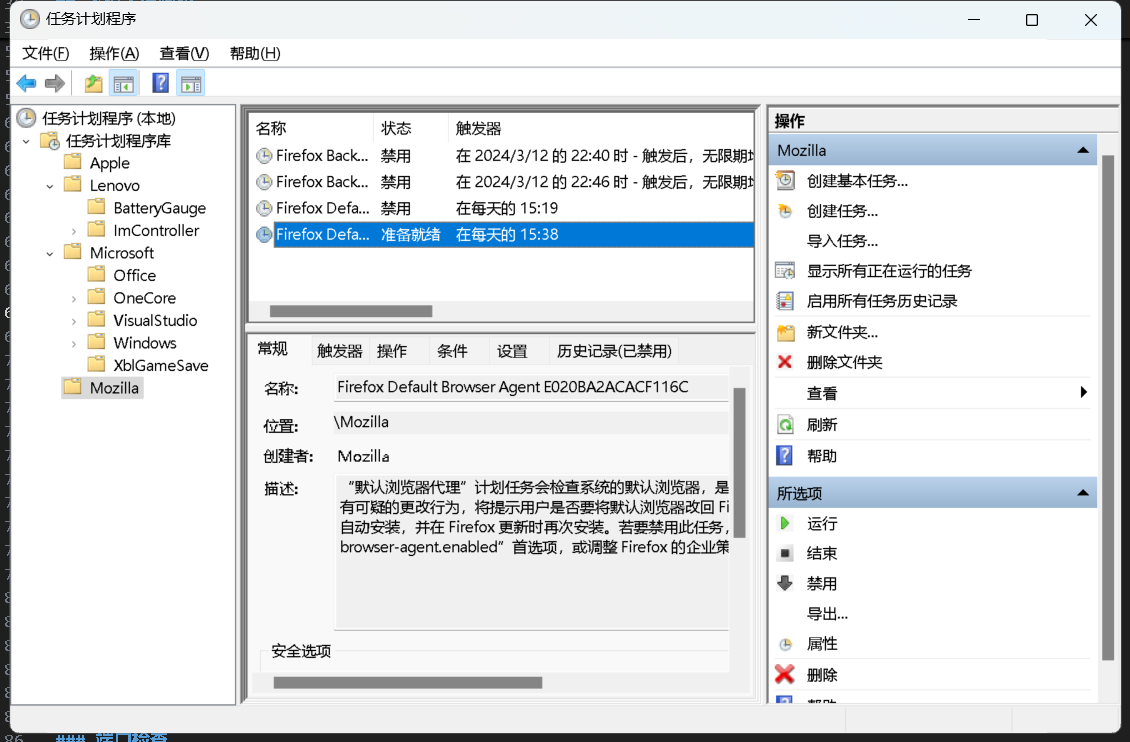Click the details pane vertical scrollbar
Screen dimensions: 1130x742
(x=739, y=462)
